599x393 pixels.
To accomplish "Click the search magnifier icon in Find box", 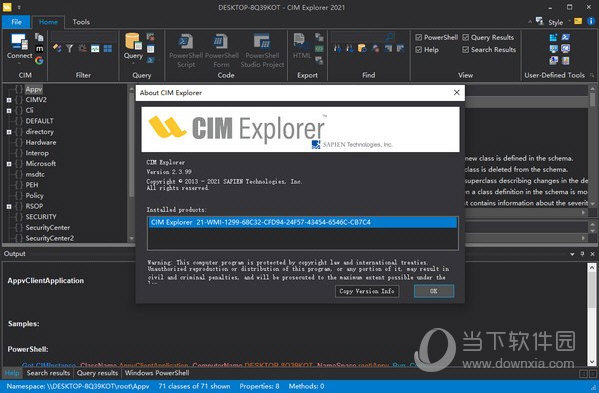I will coord(389,37).
